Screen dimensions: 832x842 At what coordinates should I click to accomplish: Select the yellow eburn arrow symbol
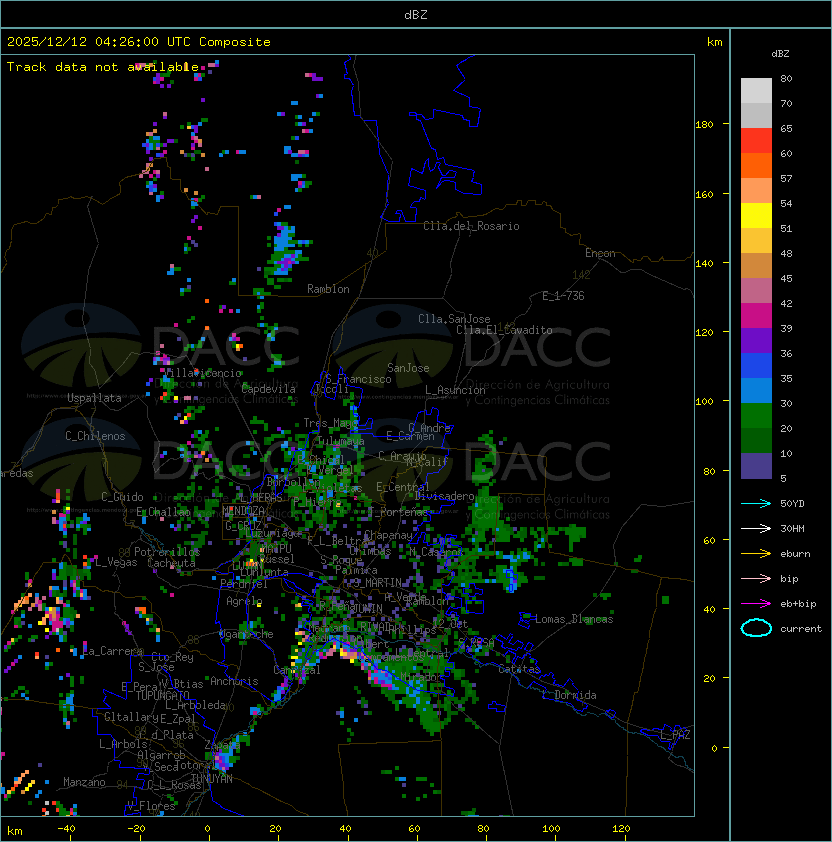click(x=756, y=553)
